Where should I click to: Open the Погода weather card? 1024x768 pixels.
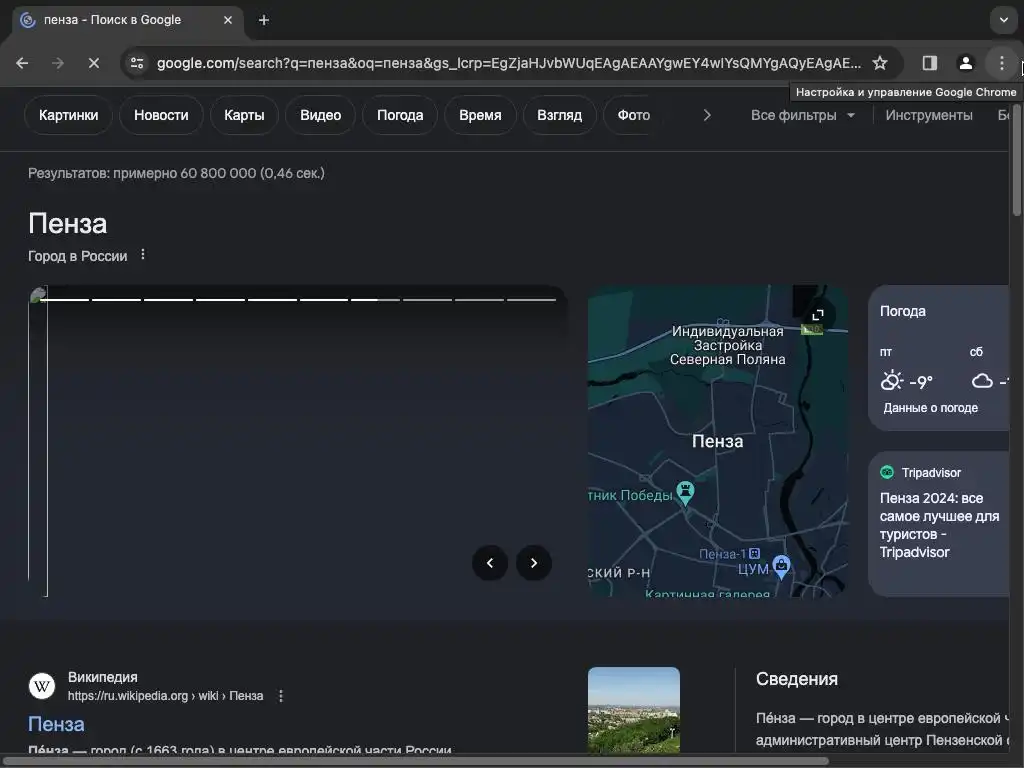tap(940, 358)
